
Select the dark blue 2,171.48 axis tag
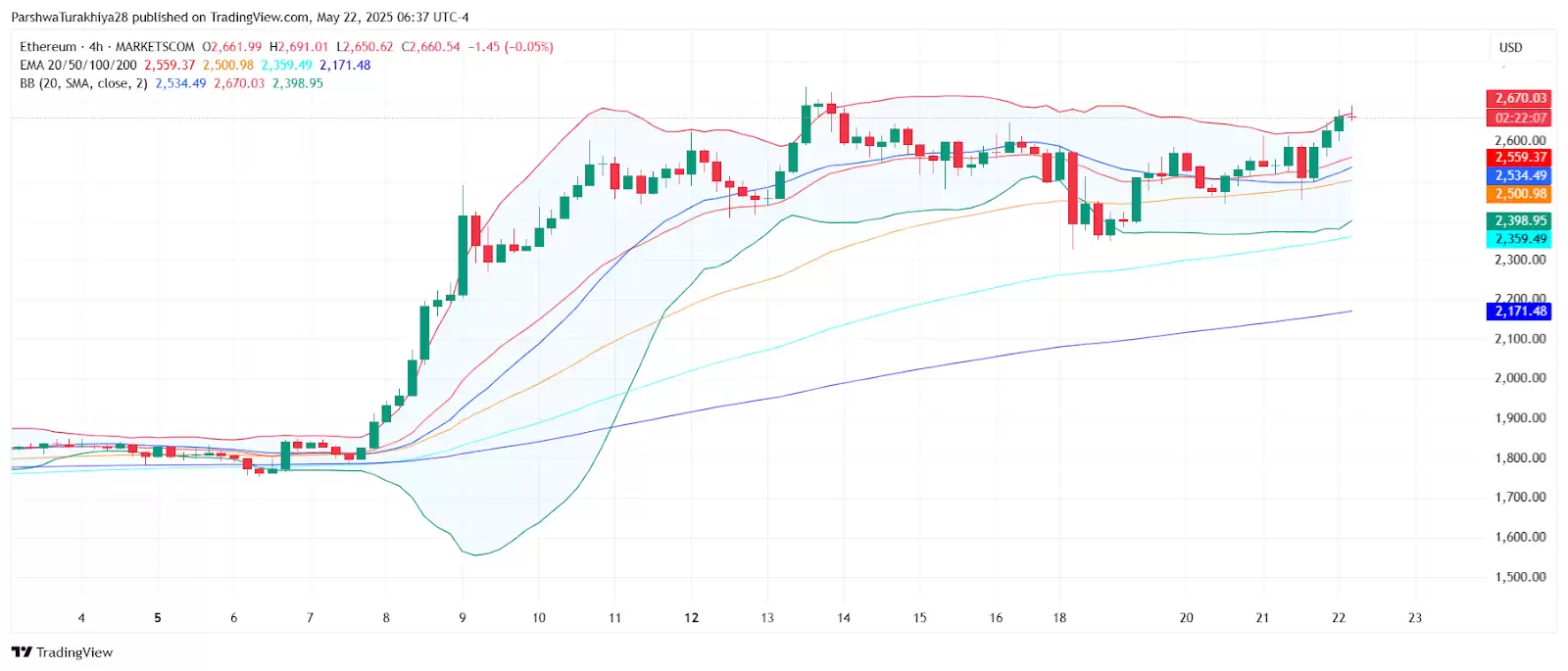(x=1520, y=312)
